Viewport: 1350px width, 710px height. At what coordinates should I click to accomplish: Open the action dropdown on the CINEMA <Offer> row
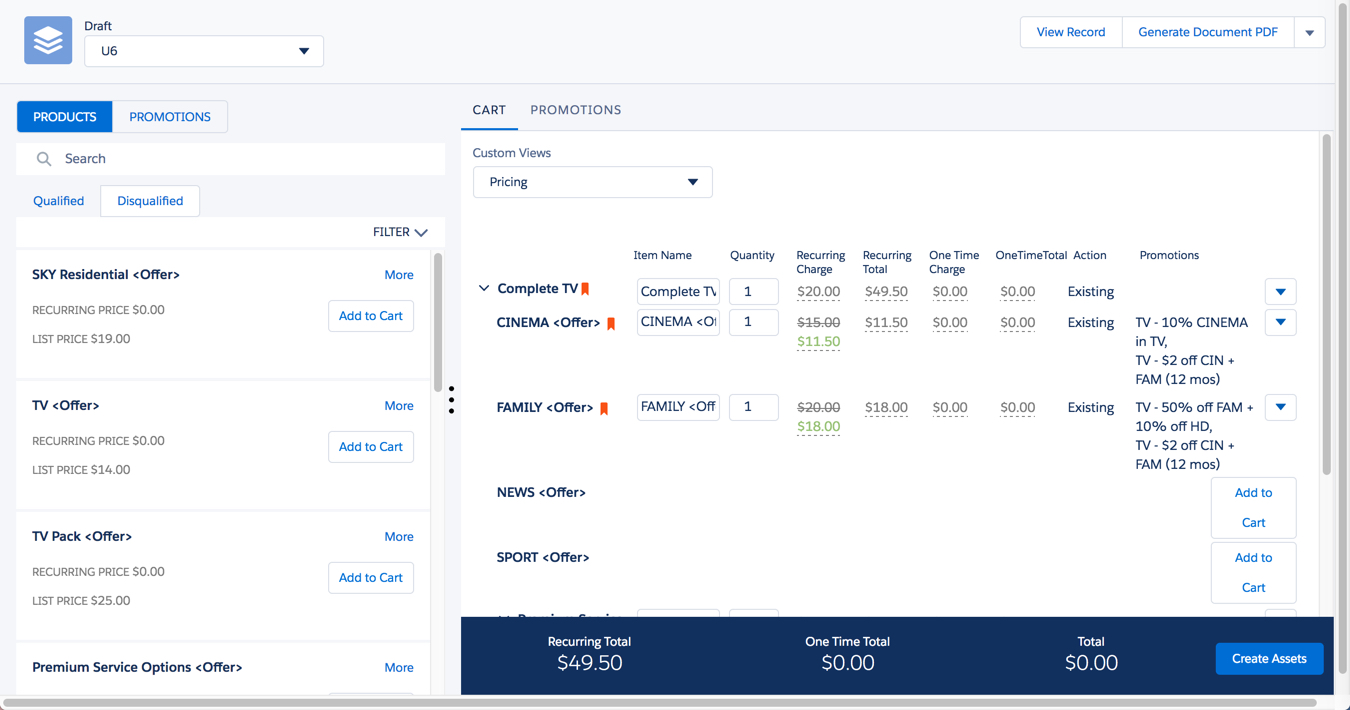[1281, 323]
